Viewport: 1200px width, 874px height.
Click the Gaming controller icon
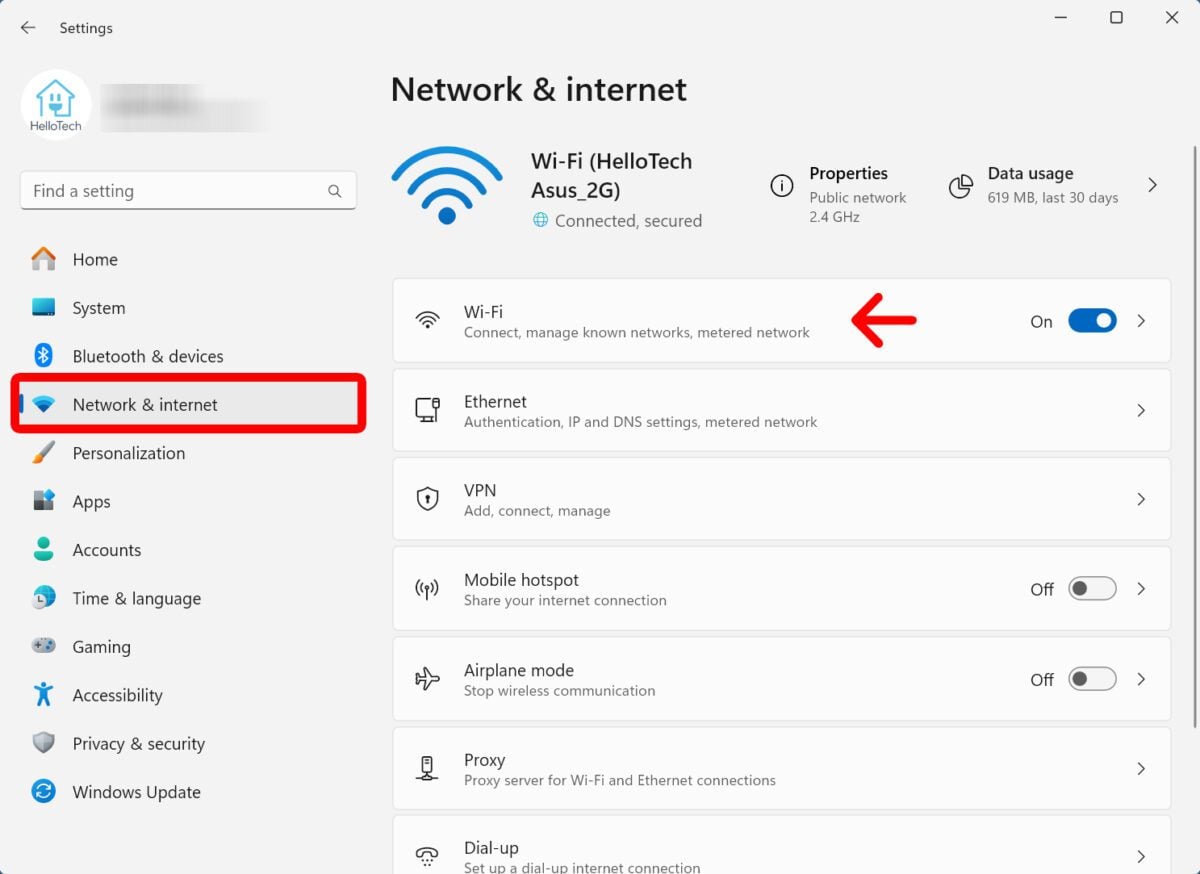(x=43, y=646)
